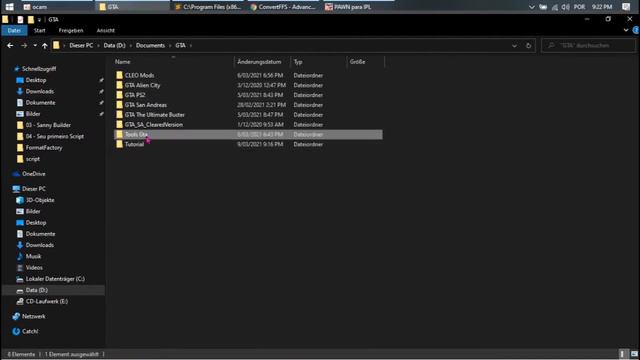Open Dokumente under Schnellzugriff
Screen dimensions: 640x360
click(40, 102)
